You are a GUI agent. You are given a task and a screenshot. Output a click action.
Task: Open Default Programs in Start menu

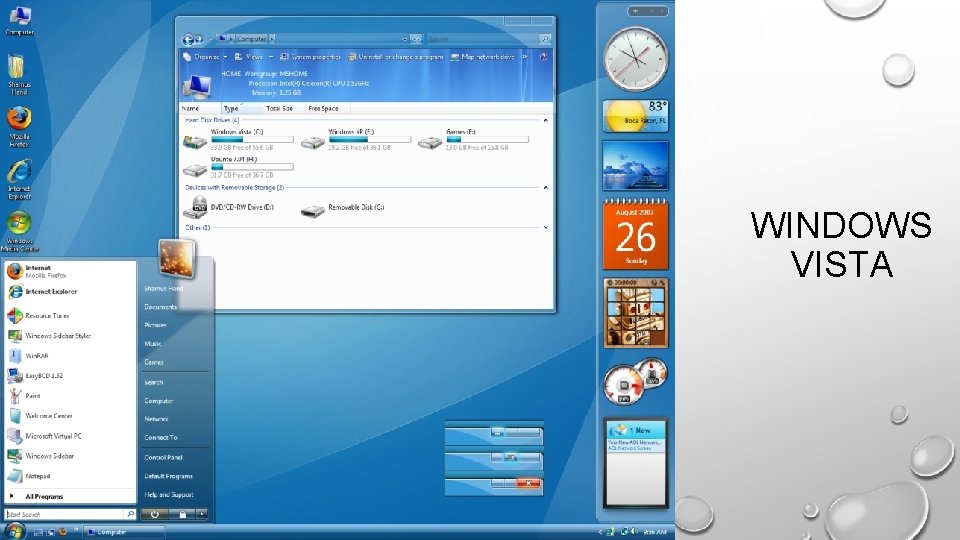pos(168,476)
